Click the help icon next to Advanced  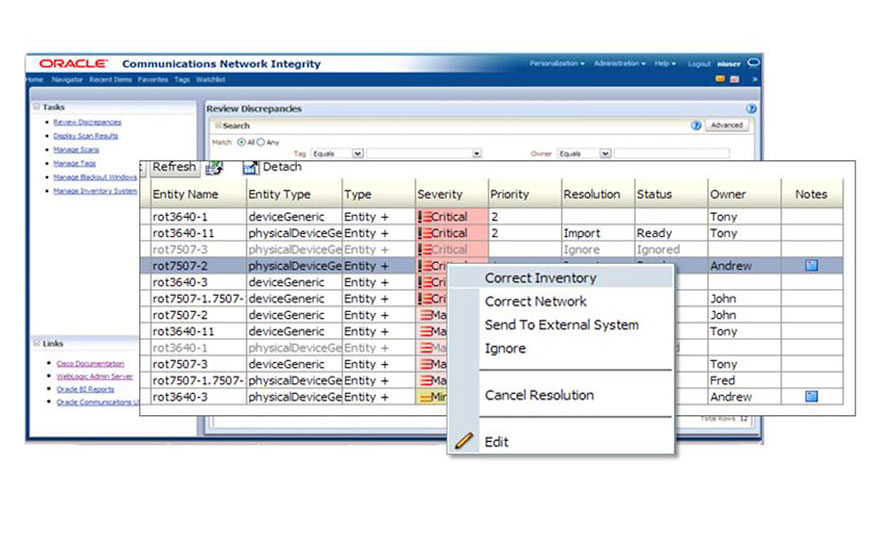696,125
